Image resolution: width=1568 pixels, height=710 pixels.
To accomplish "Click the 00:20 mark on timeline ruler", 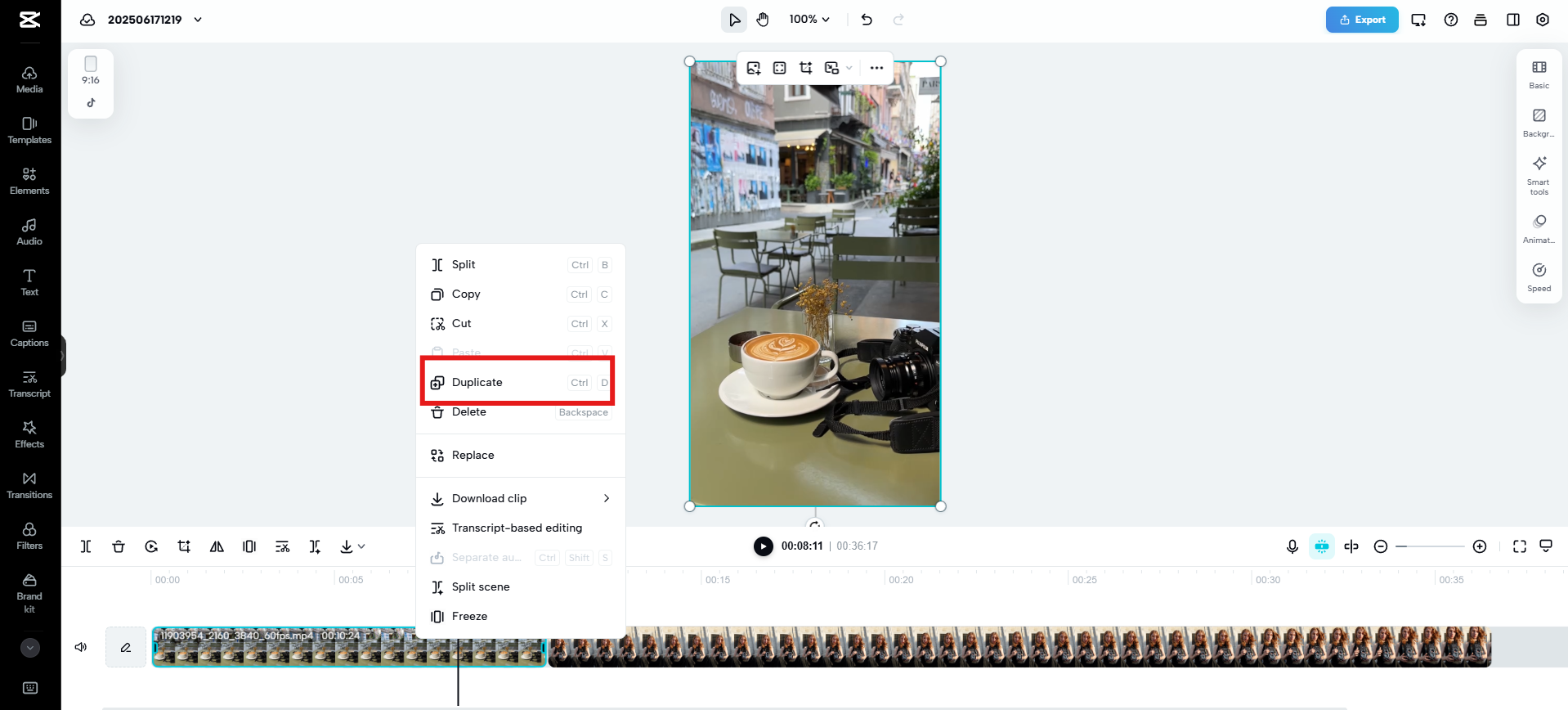I will click(901, 580).
